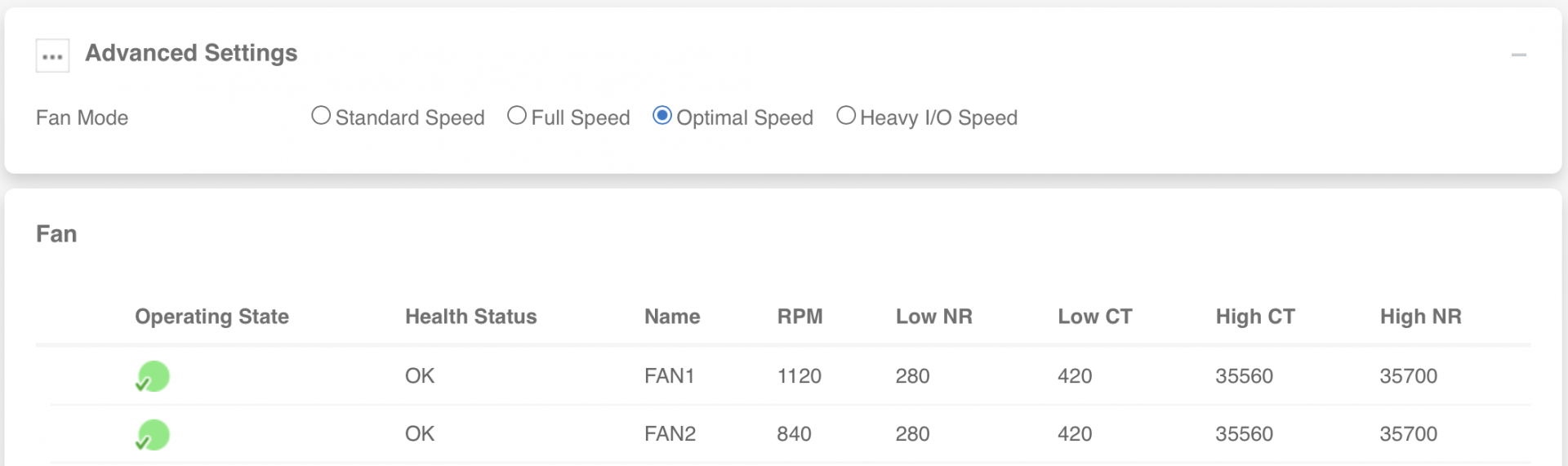Viewport: 1568px width, 466px height.
Task: Click the Low CT column header
Action: pos(1095,317)
